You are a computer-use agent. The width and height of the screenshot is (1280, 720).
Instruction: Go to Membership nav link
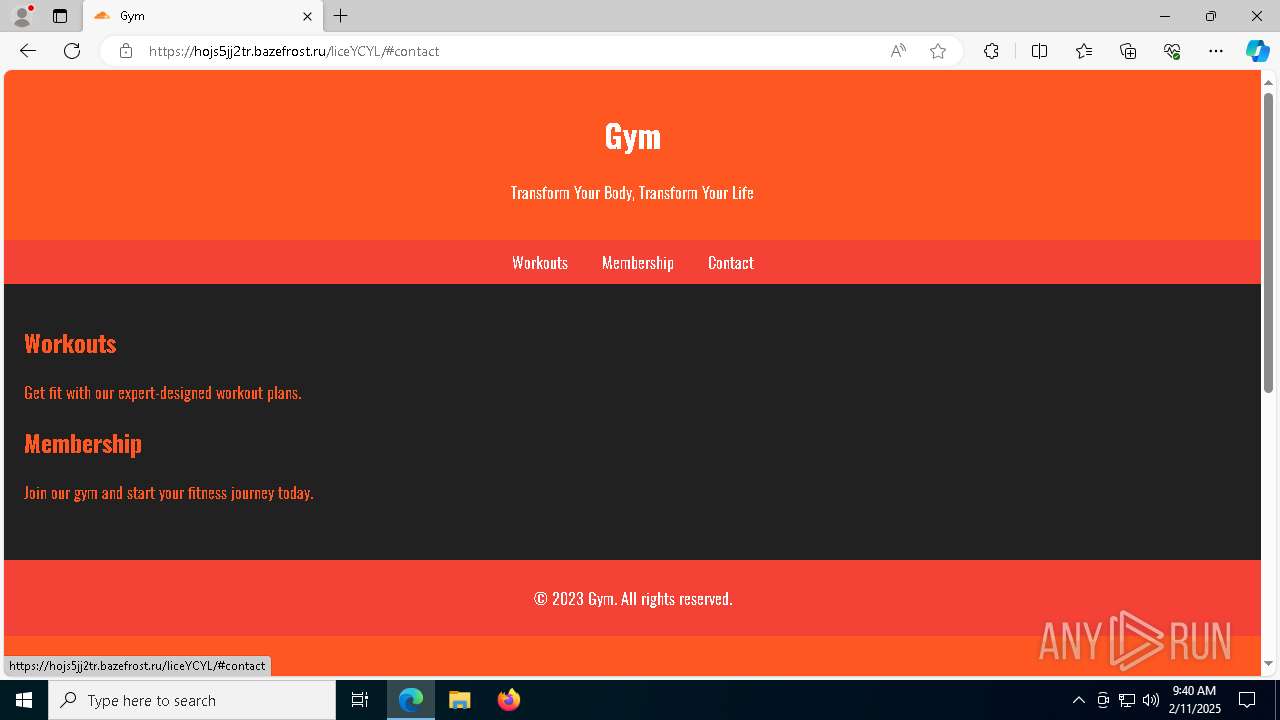(x=638, y=263)
